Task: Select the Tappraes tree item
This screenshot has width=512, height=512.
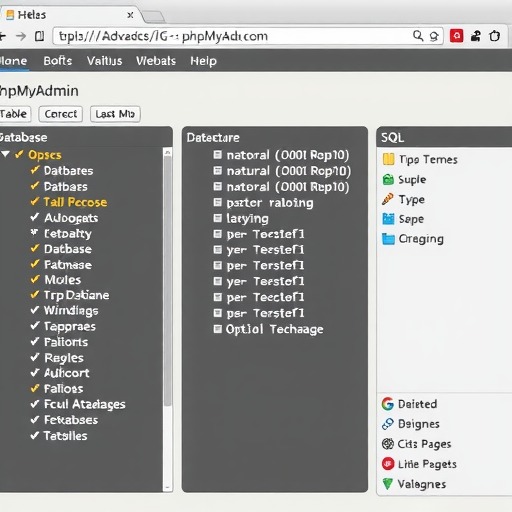Action: [70, 327]
